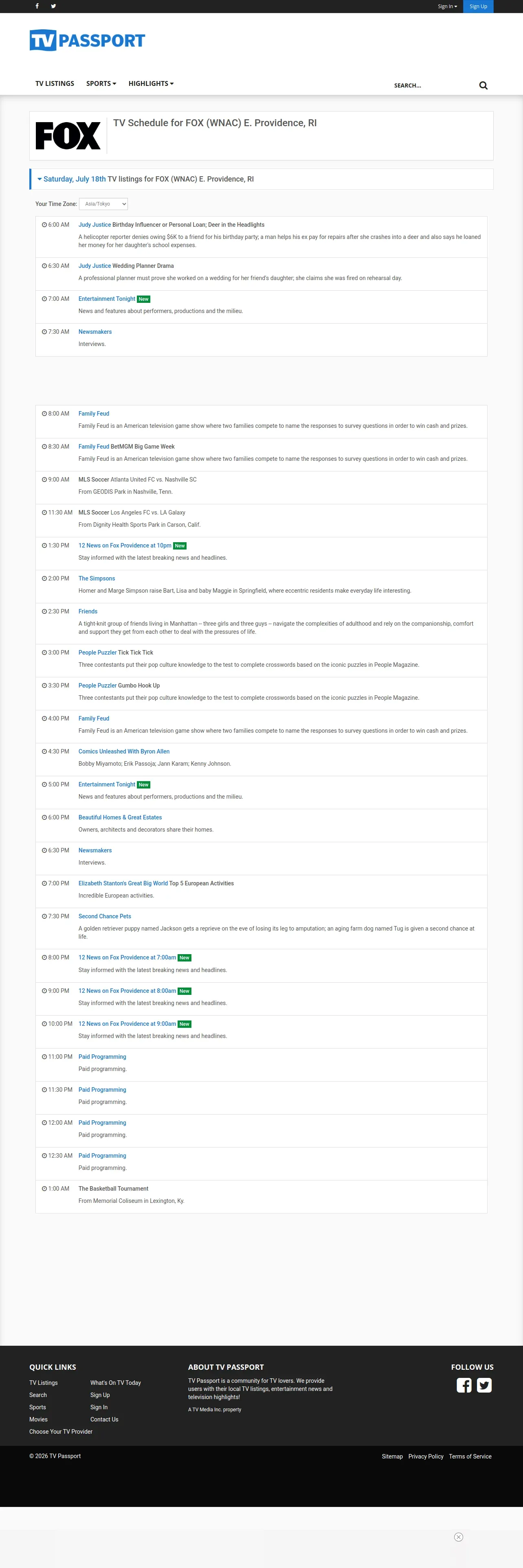523x1568 pixels.
Task: Expand the Sports menu
Action: tap(101, 83)
